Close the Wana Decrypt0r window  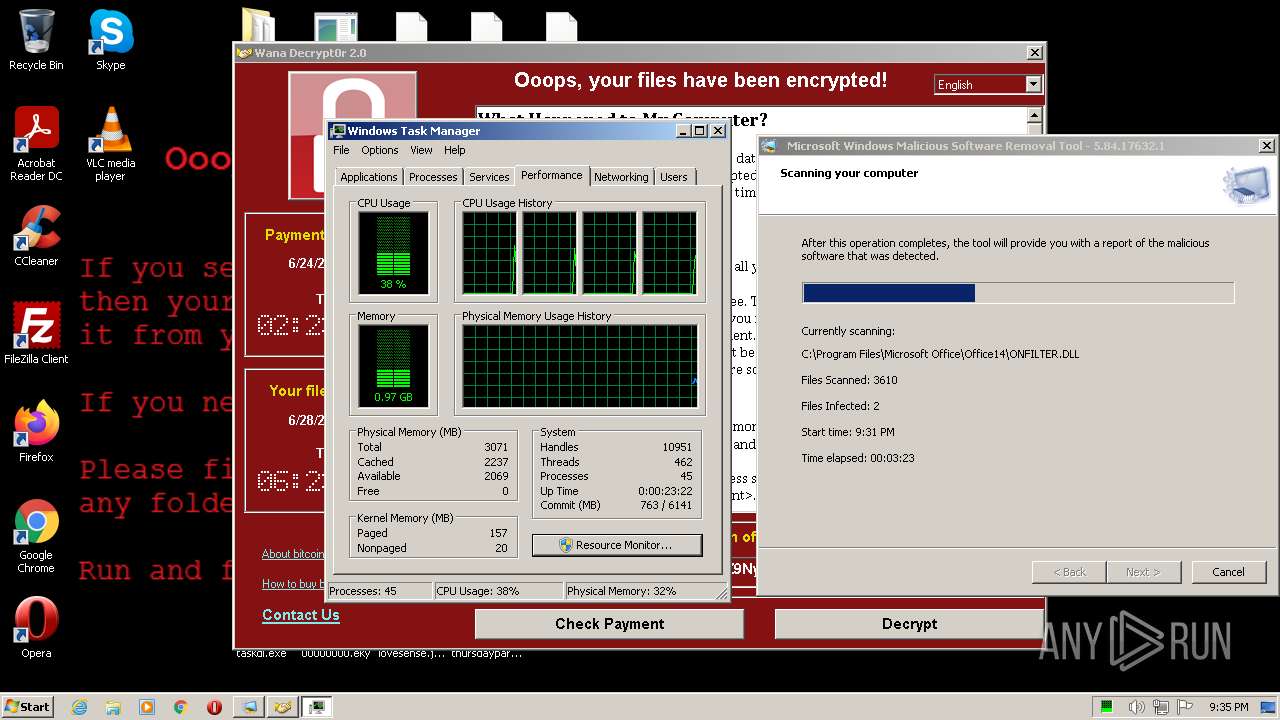(1034, 53)
